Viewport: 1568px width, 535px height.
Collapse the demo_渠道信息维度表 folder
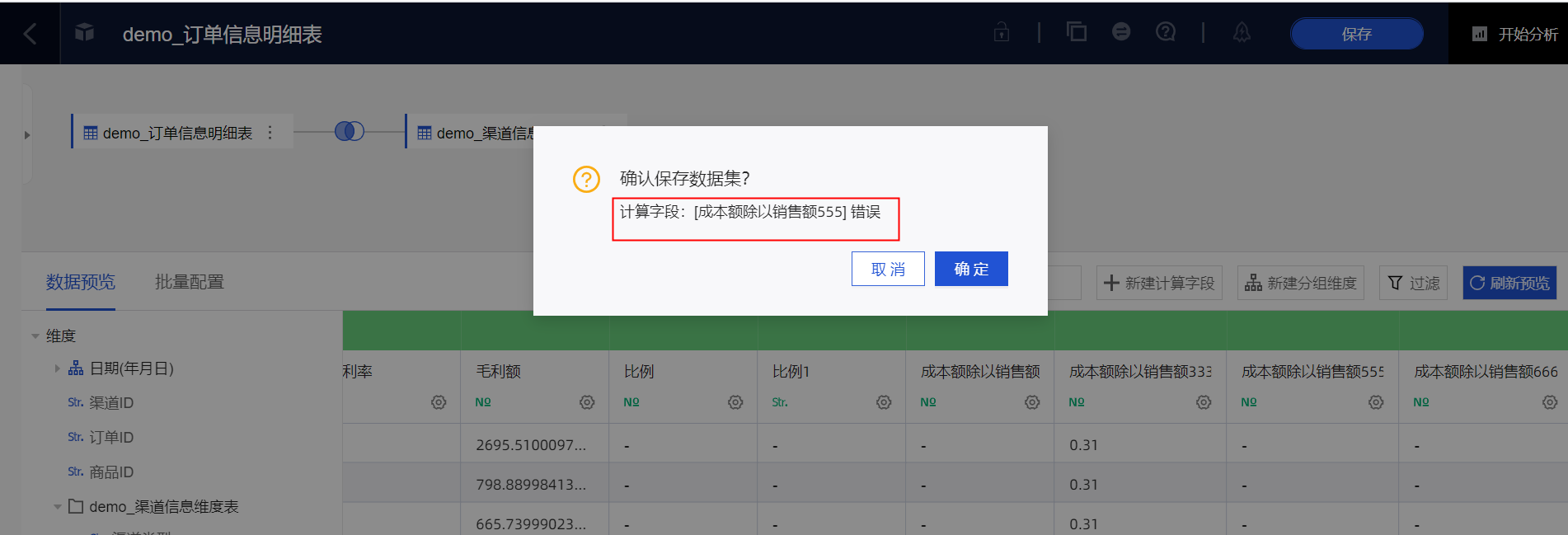58,507
